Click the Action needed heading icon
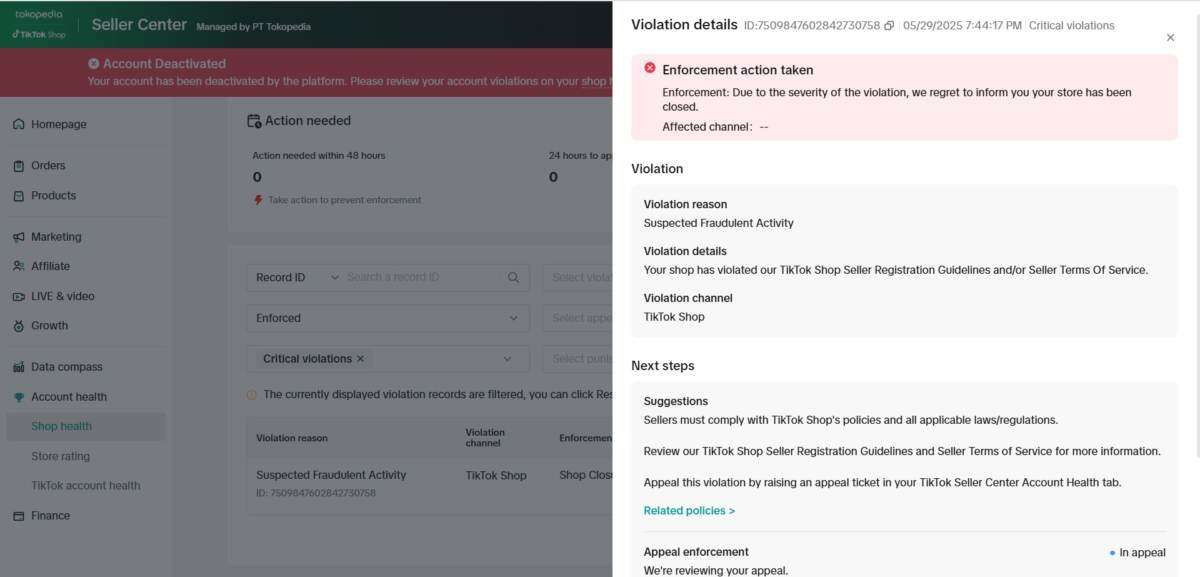The height and width of the screenshot is (577, 1200). point(254,121)
